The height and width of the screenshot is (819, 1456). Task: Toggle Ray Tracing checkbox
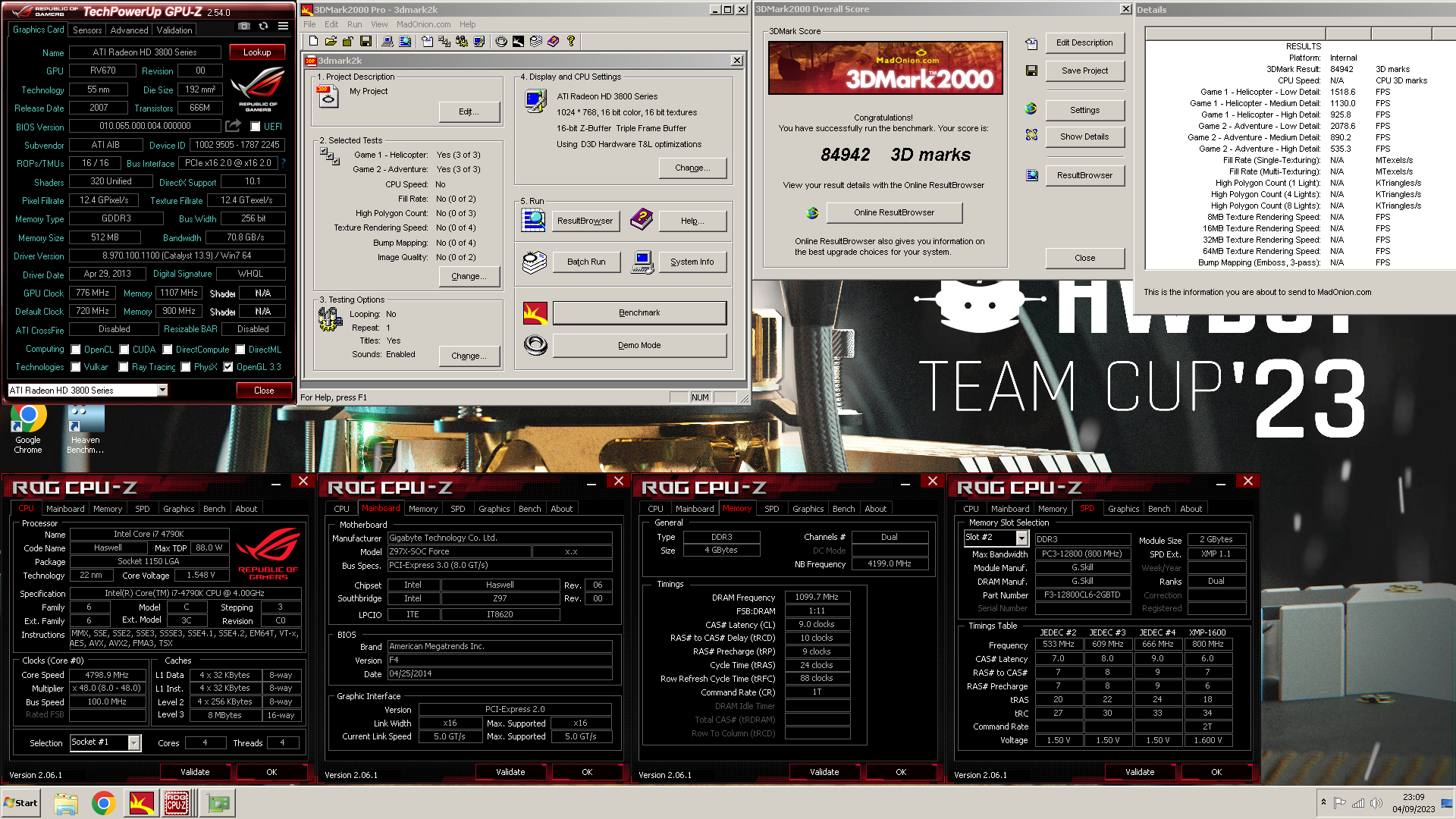click(124, 367)
